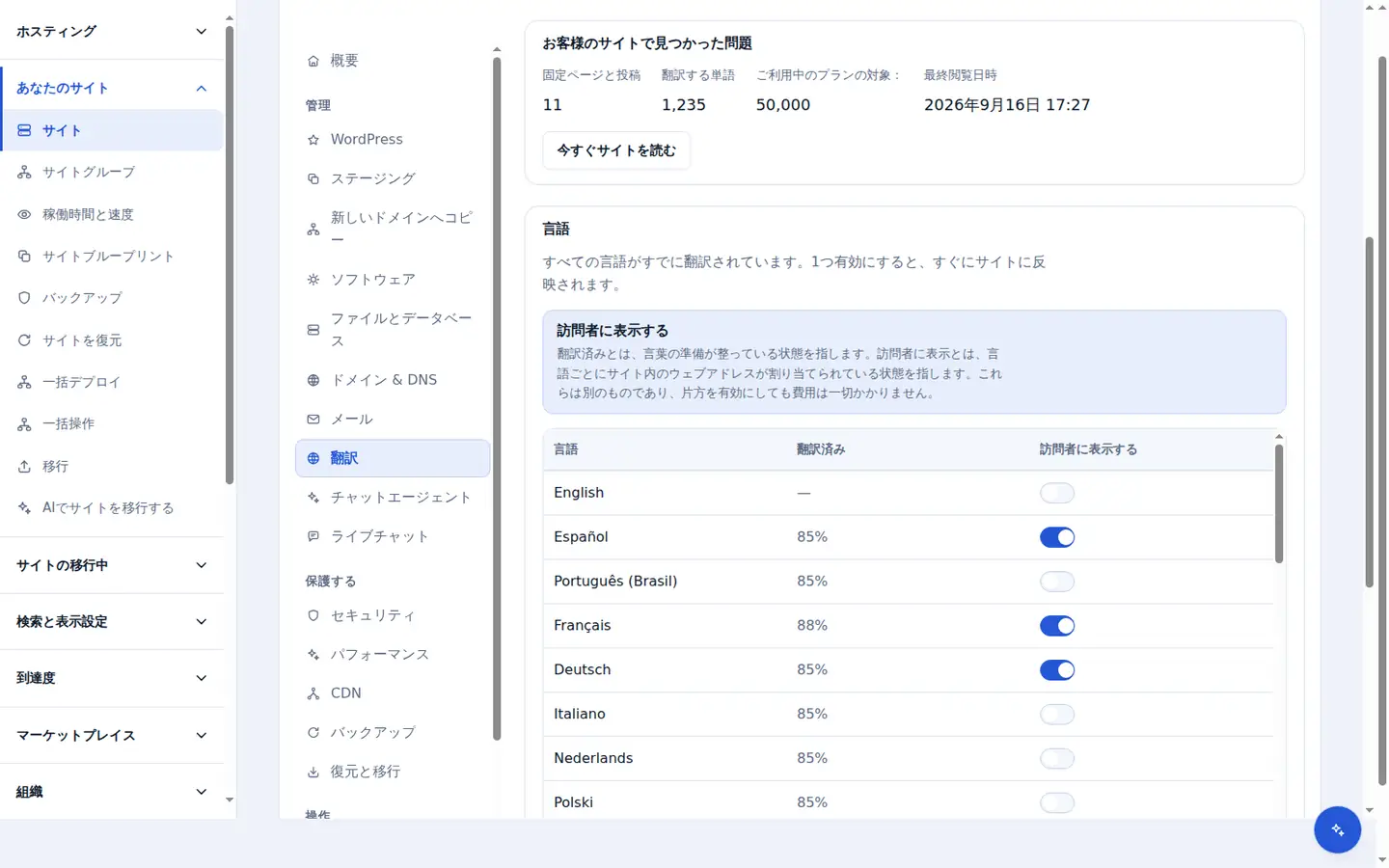Turn off the Français visitor toggle
The image size is (1389, 868).
[x=1057, y=626]
